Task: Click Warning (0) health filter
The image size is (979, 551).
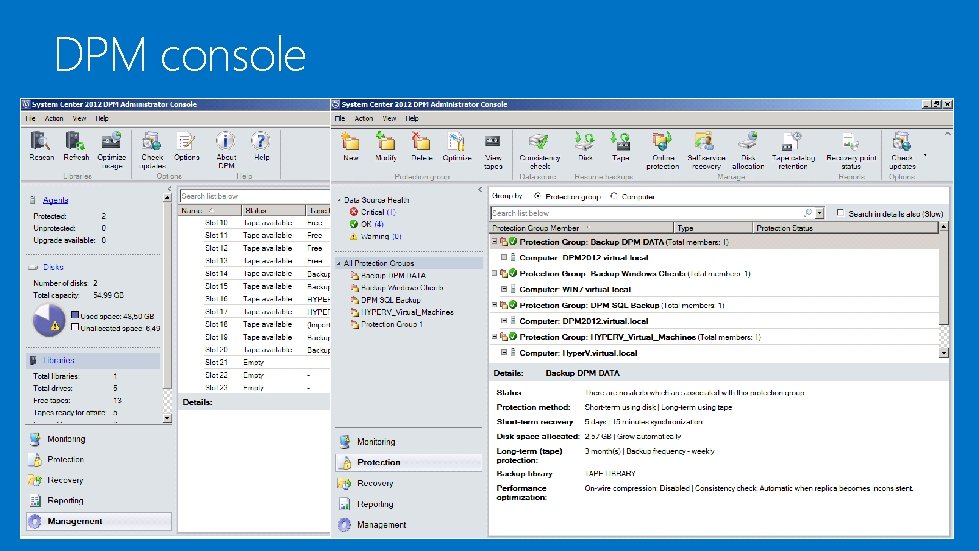Action: 376,236
